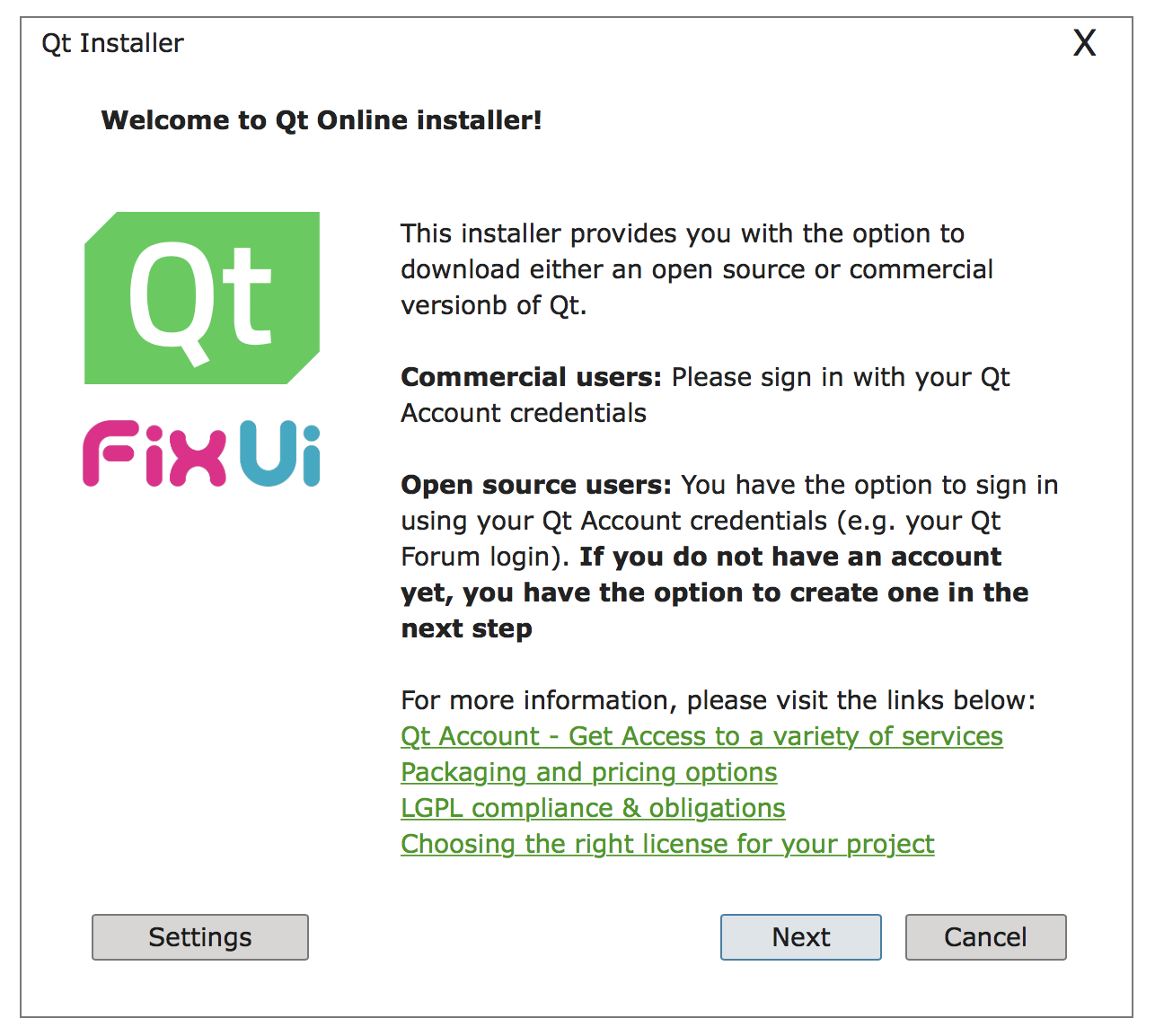Viewport: 1155px width, 1036px height.
Task: Click the pink Fix part of the logo
Action: coord(154,455)
